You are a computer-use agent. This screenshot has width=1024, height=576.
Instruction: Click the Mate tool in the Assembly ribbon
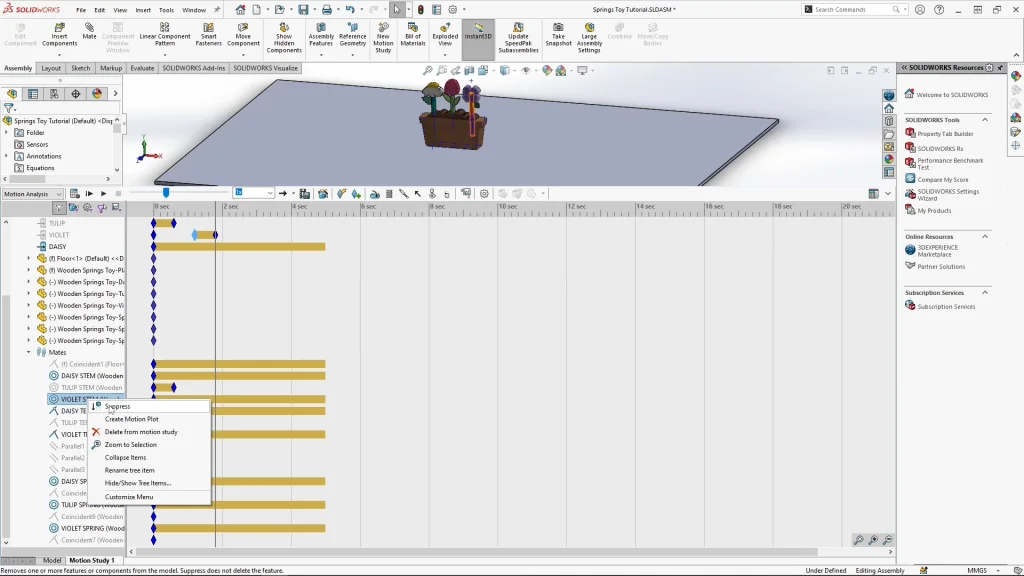point(90,31)
